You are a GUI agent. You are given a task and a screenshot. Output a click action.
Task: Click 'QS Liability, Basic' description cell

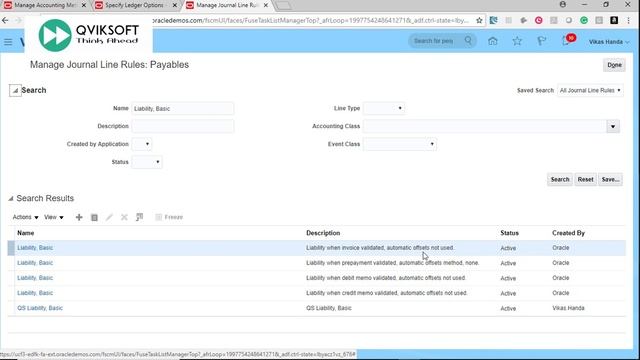[x=329, y=308]
